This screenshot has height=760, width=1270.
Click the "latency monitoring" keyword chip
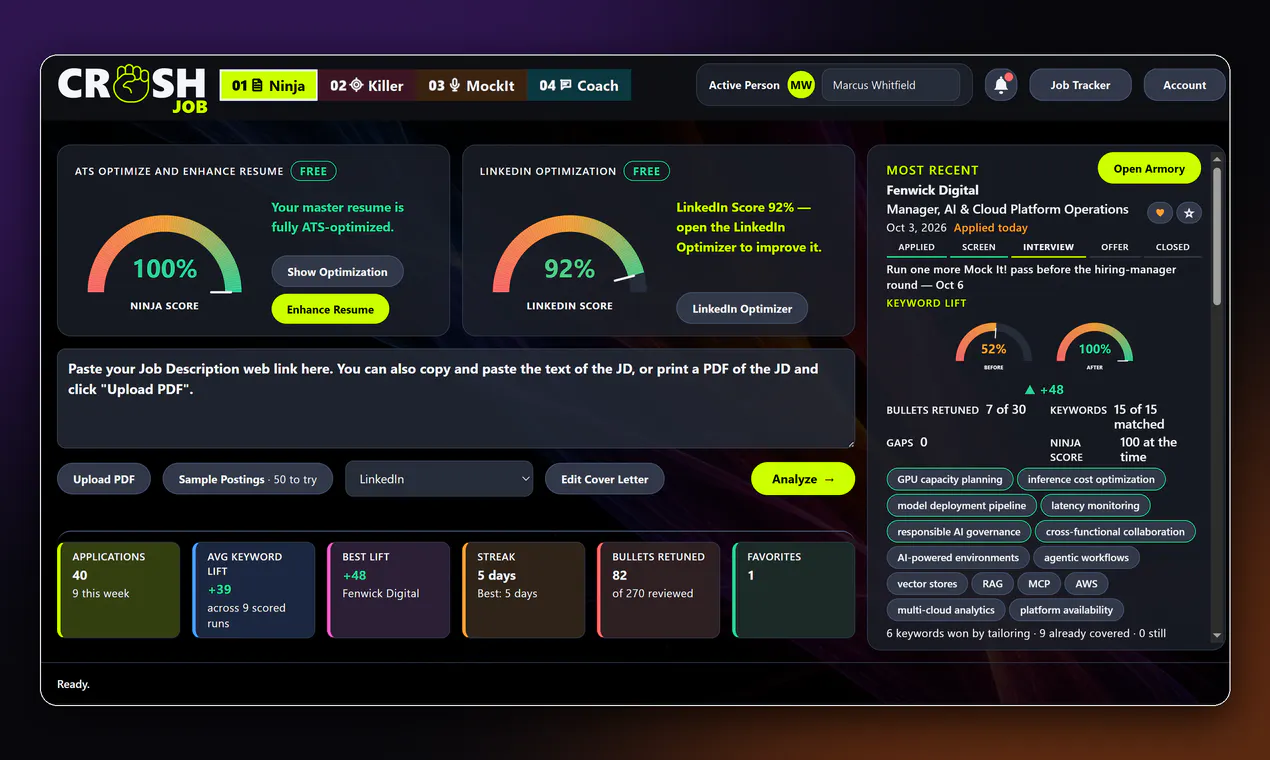tap(1095, 505)
